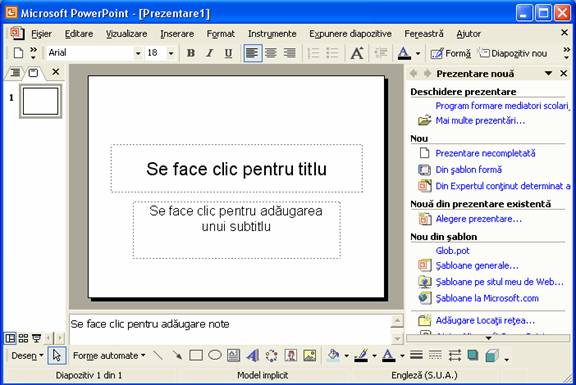The image size is (576, 385).
Task: Click Din șablon formă link
Action: pyautogui.click(x=468, y=170)
